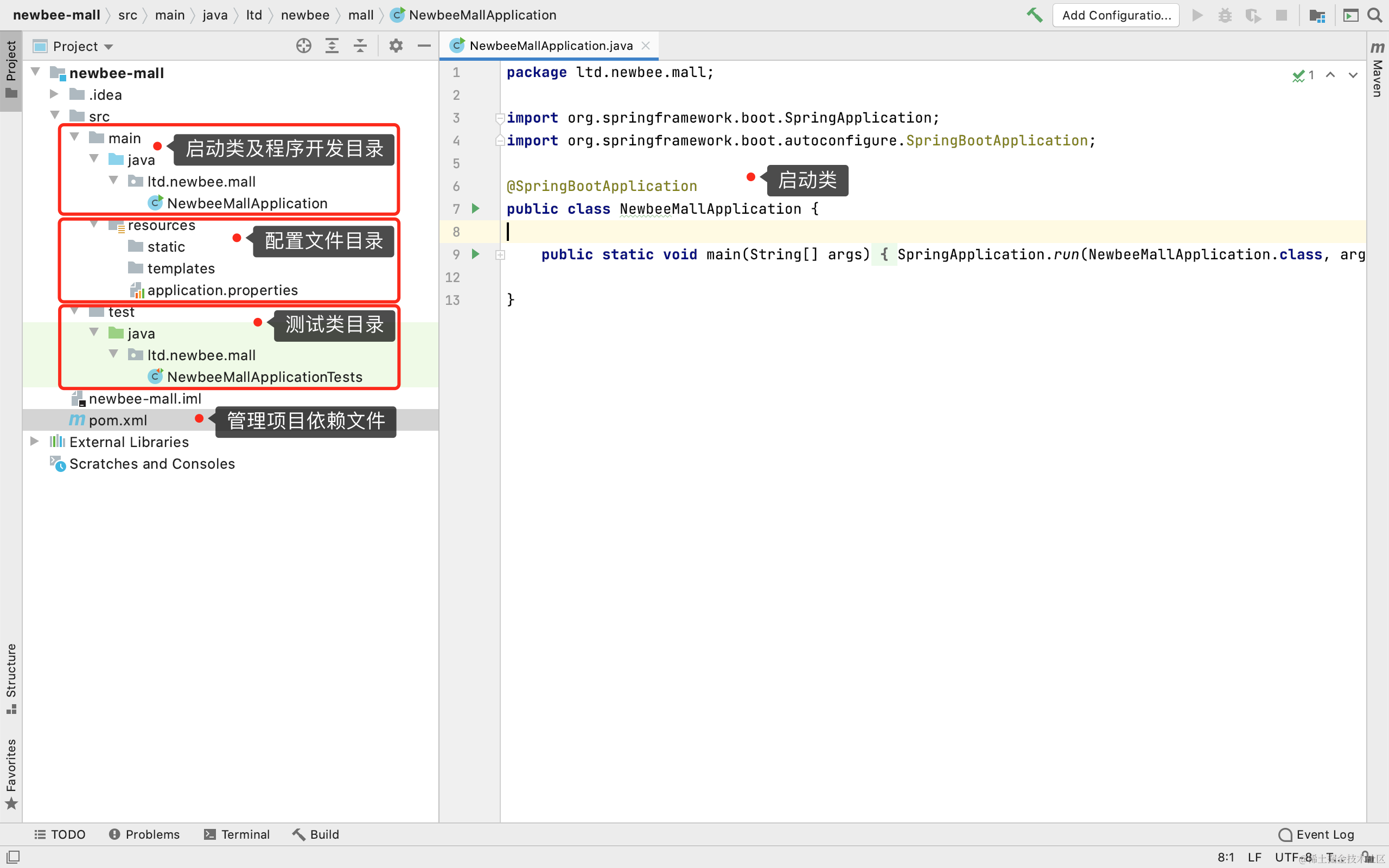The width and height of the screenshot is (1389, 868).
Task: Click ltd in the breadcrumb path
Action: point(254,15)
